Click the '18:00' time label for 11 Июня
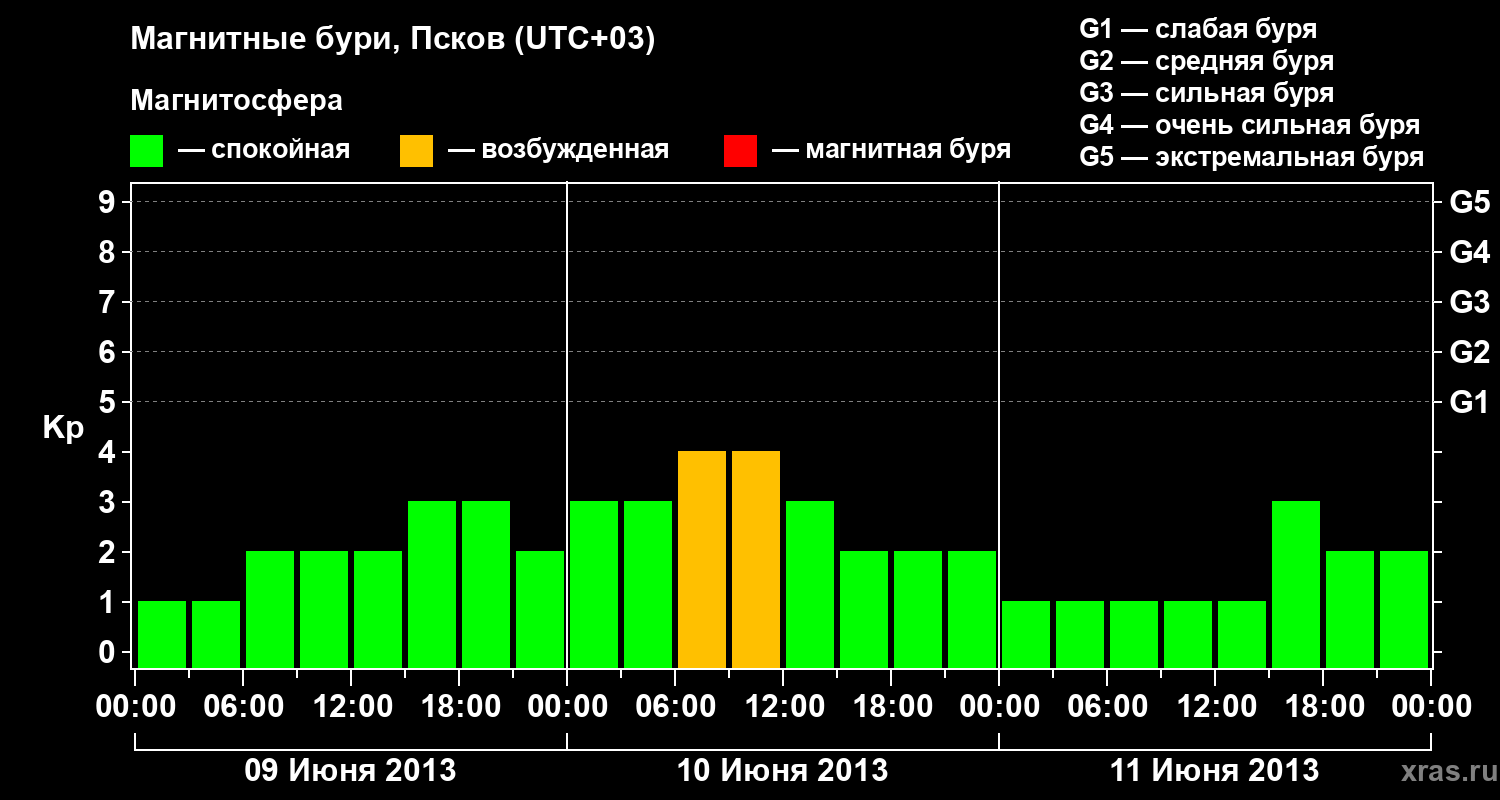The image size is (1500, 800). 1323,707
